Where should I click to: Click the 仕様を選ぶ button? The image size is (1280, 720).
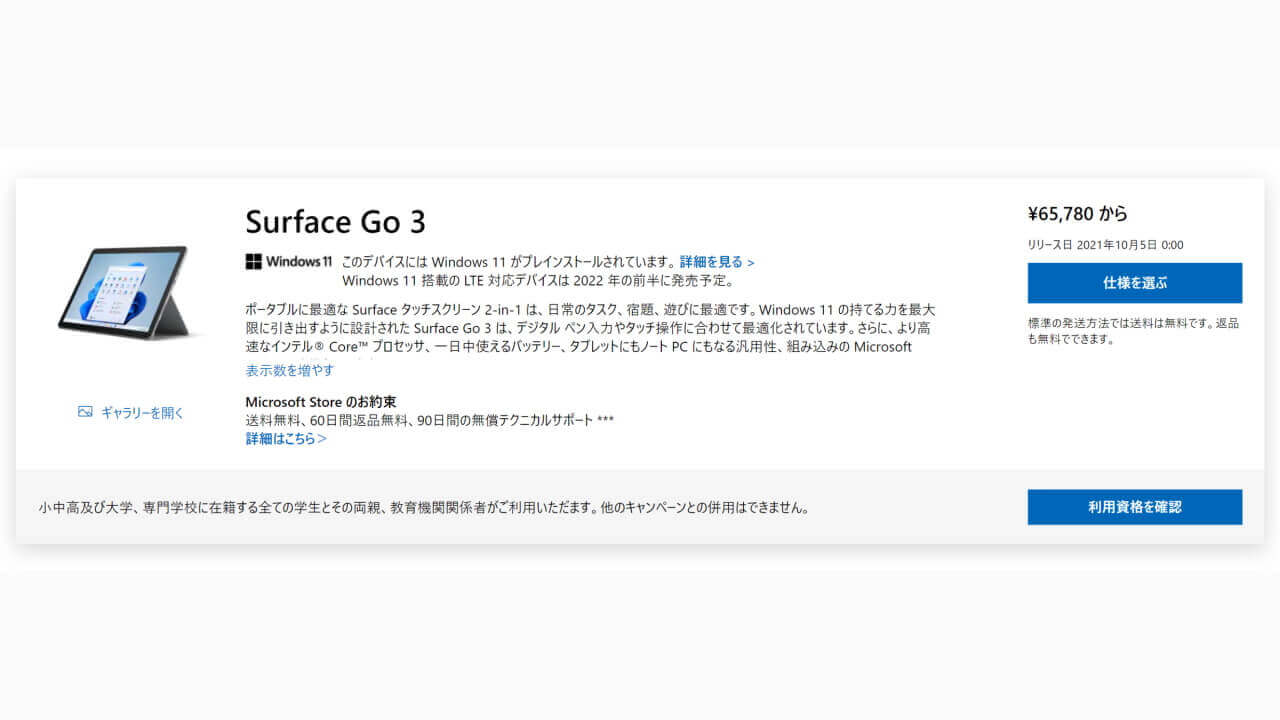tap(1134, 283)
